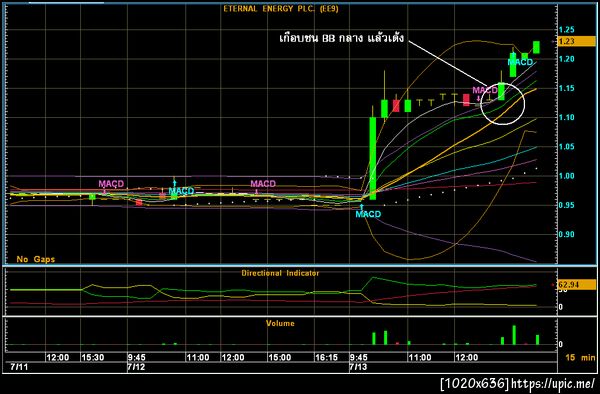The image size is (600, 394).
Task: Click the 0.90 price axis label
Action: coord(566,234)
